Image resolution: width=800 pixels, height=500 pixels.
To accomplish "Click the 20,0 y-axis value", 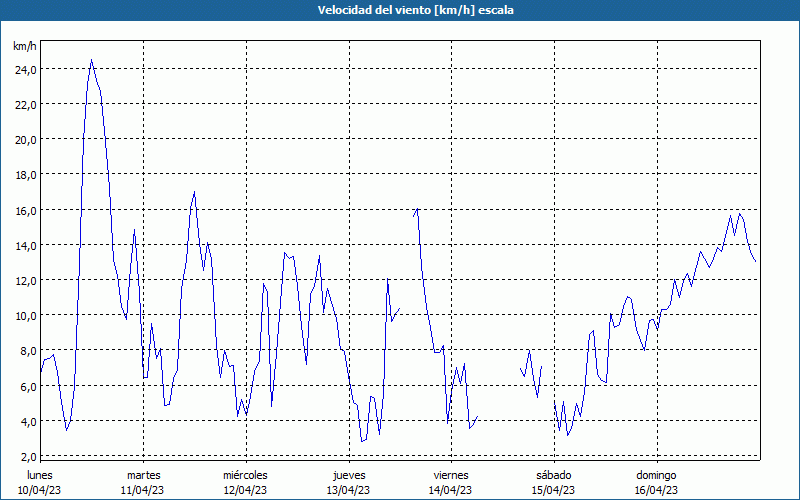I will click(26, 140).
